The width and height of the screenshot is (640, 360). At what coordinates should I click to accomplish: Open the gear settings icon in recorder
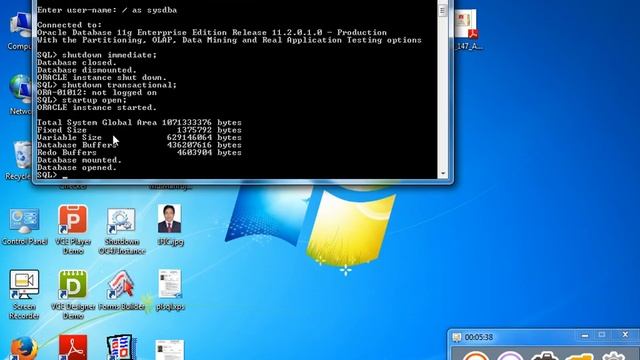[613, 356]
